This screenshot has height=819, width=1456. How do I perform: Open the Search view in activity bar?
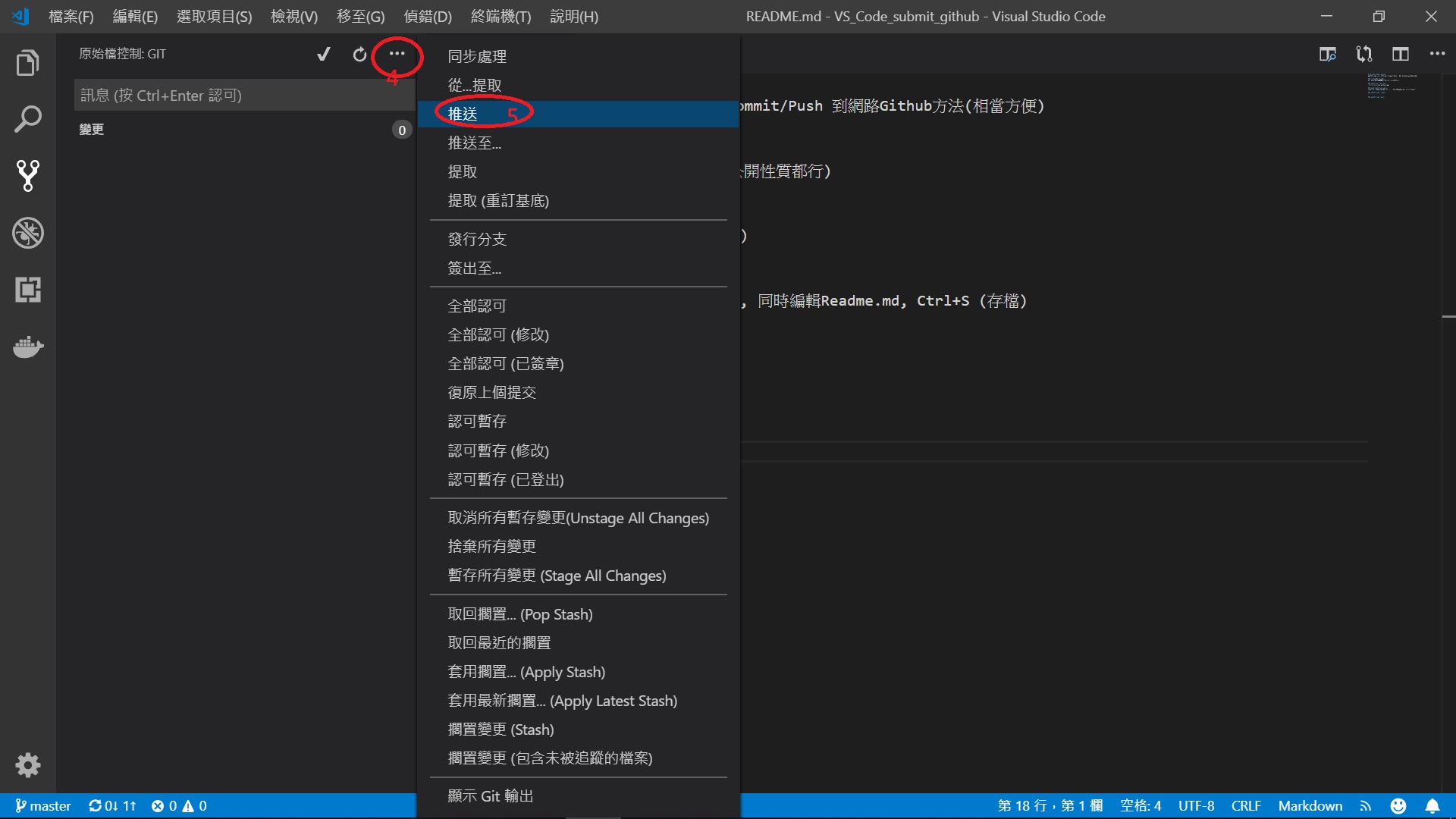click(x=28, y=119)
